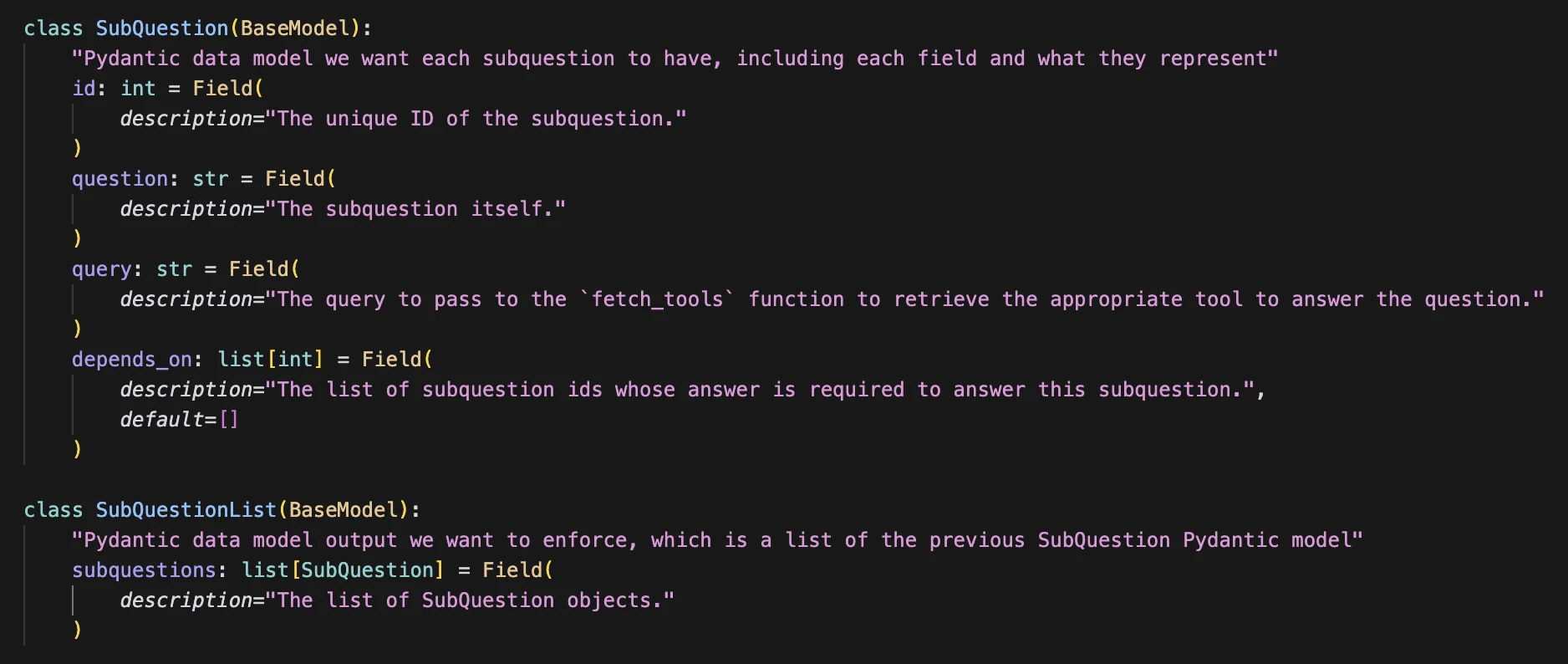Viewport: 1568px width, 664px height.
Task: Place cursor on the id field name
Action: [84, 89]
